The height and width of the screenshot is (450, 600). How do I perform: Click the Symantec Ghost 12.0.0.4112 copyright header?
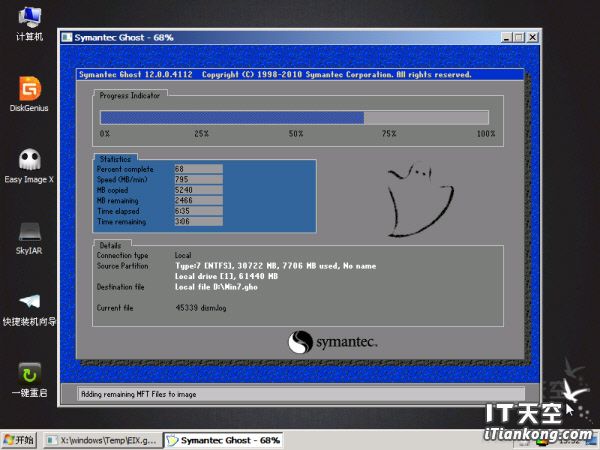275,75
